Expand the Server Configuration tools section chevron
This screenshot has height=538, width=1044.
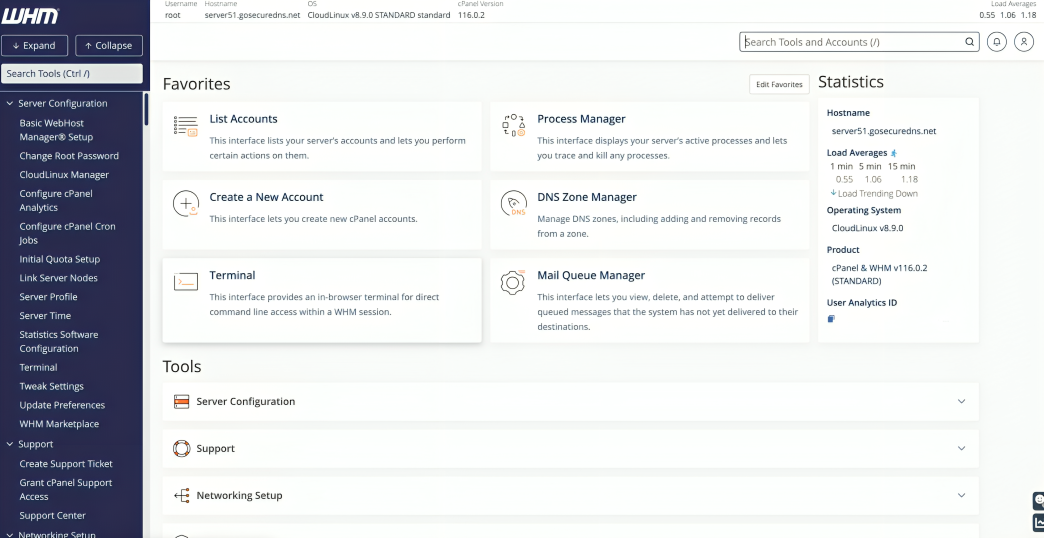coord(961,402)
